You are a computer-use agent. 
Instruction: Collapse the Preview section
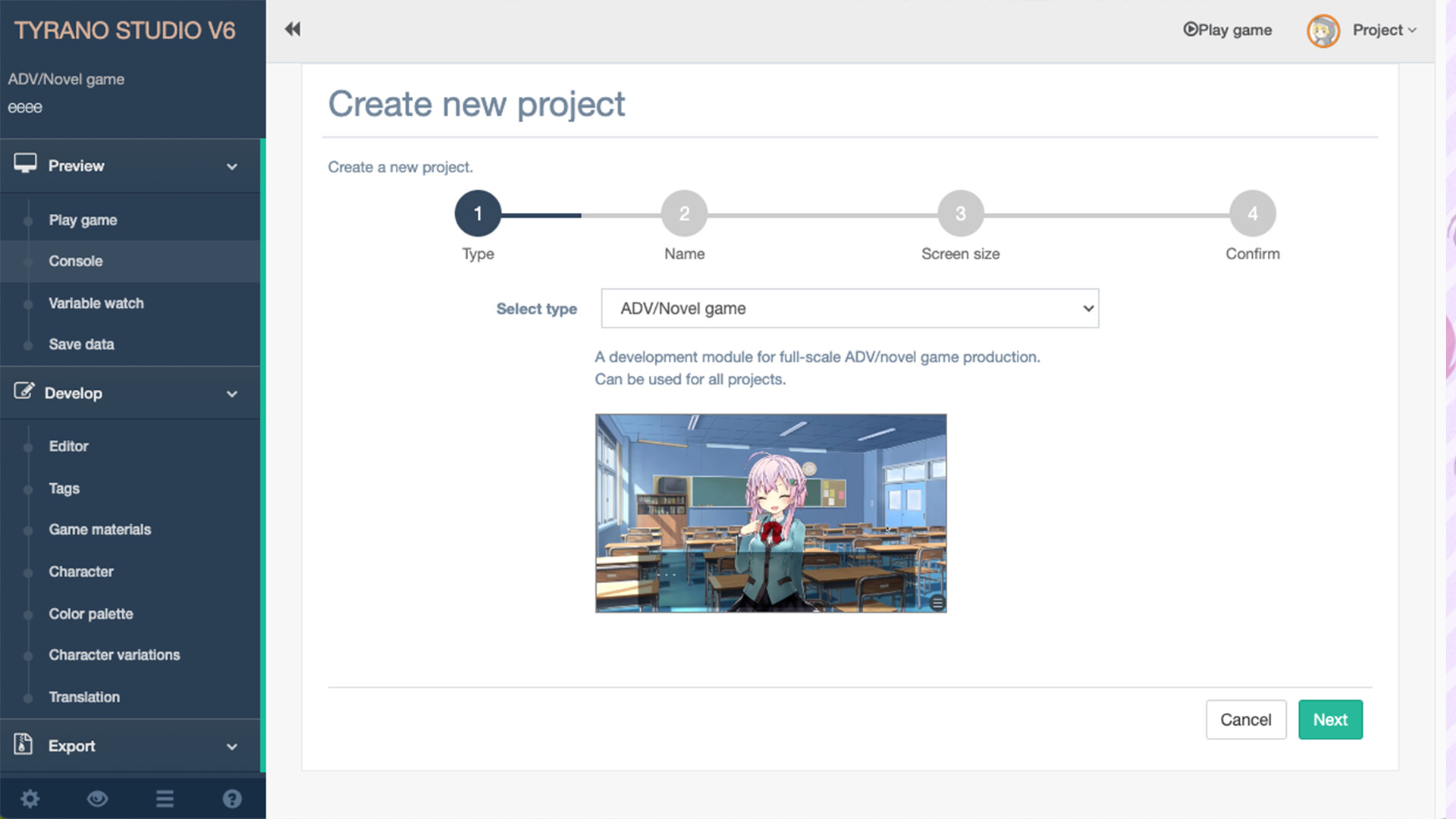(231, 166)
